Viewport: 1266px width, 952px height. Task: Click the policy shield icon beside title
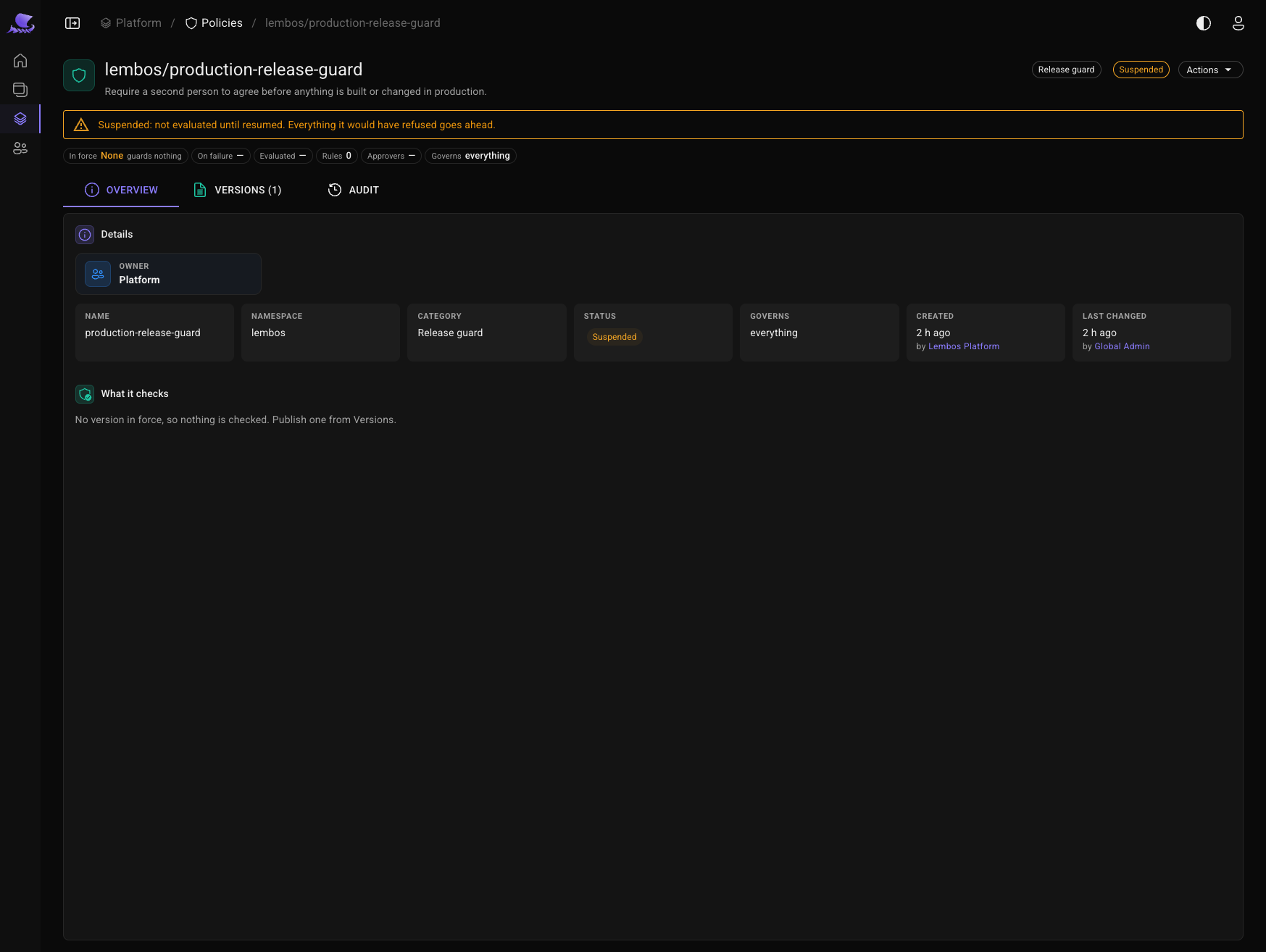tap(79, 75)
